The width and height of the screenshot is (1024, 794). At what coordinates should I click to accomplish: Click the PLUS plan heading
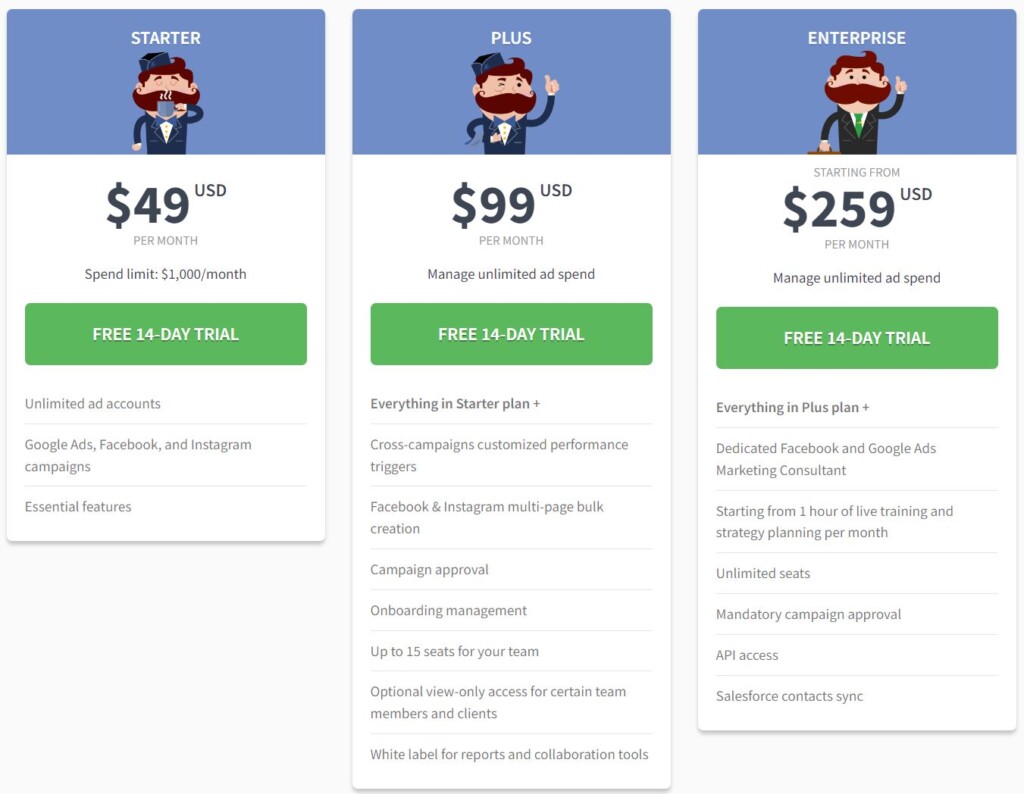click(511, 38)
